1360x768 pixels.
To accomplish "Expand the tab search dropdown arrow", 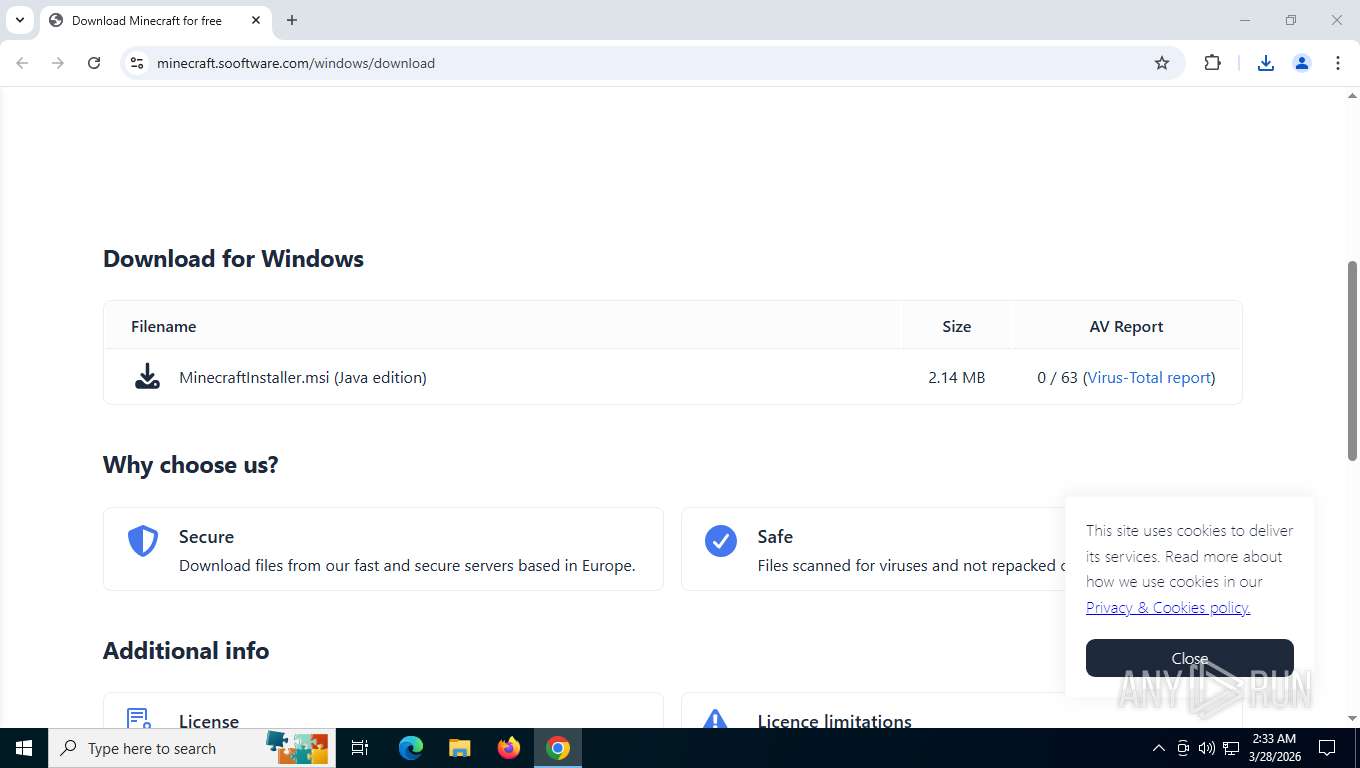I will [x=19, y=20].
